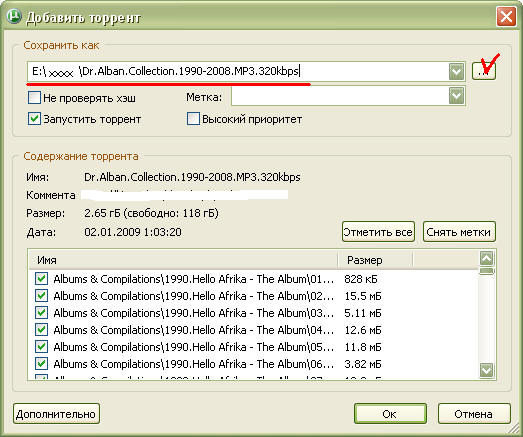Viewport: 523px width, 437px height.
Task: Click the file list scroll up arrow
Action: point(486,258)
